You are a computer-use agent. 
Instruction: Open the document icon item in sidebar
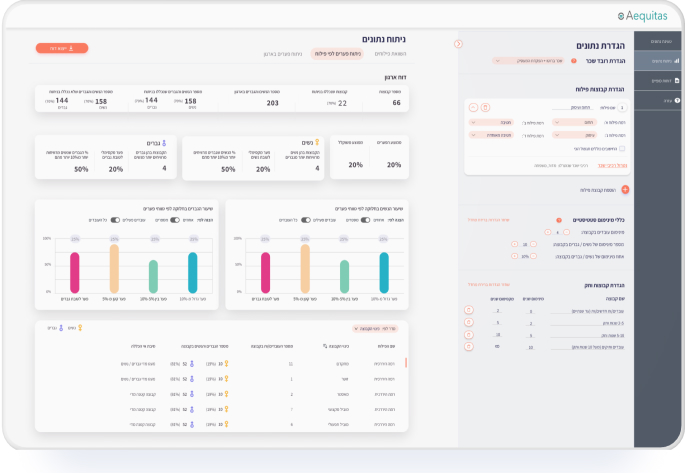pos(677,80)
